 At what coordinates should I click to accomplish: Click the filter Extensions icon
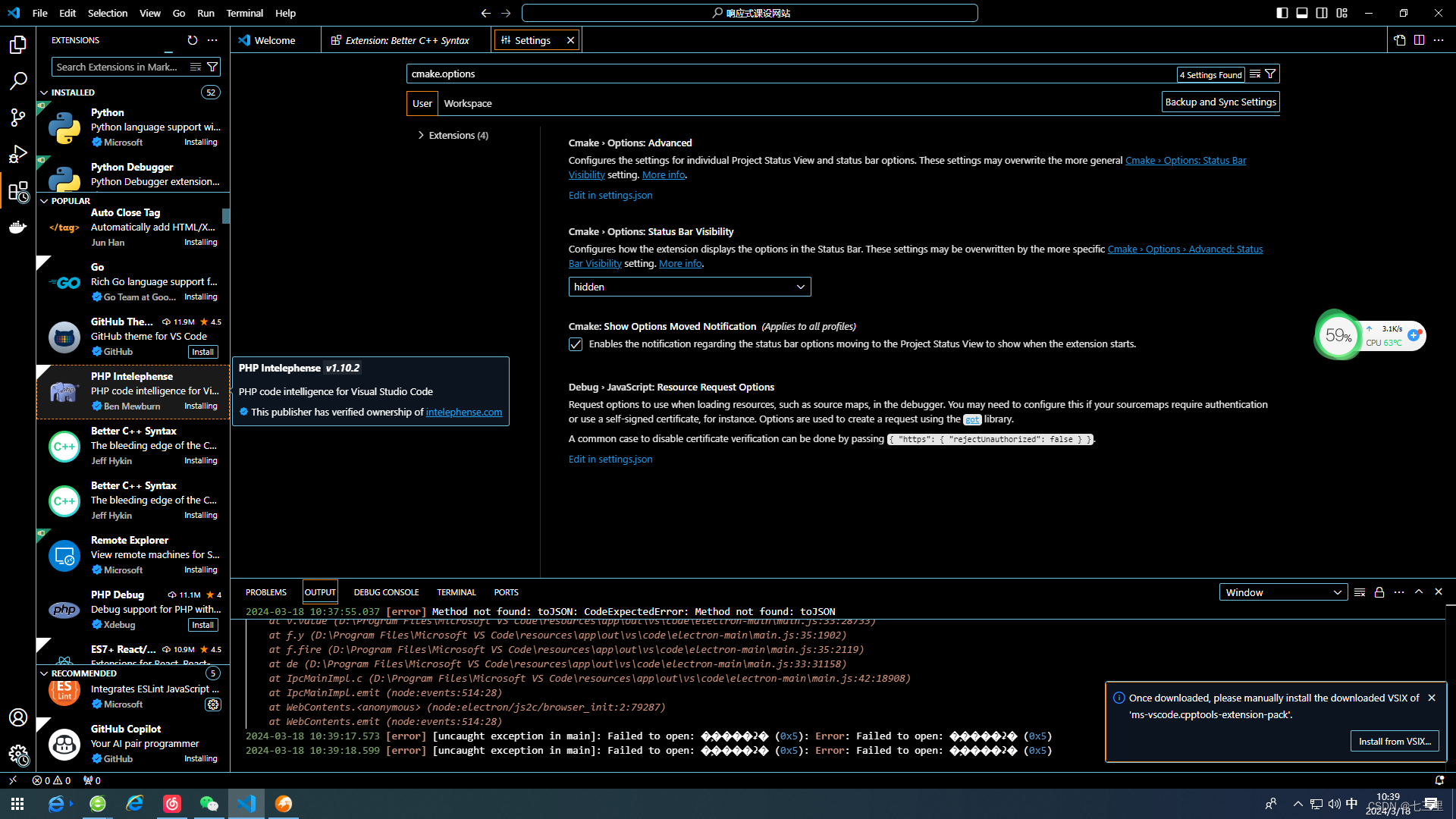pyautogui.click(x=213, y=66)
